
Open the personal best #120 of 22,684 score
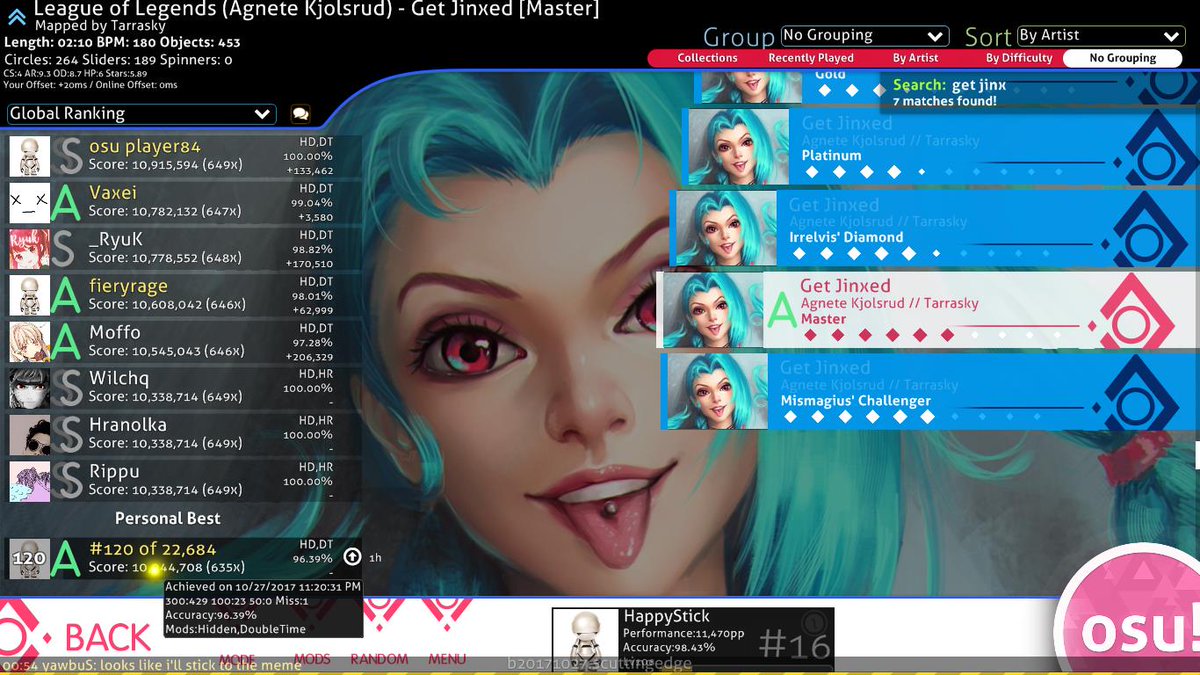pyautogui.click(x=185, y=559)
